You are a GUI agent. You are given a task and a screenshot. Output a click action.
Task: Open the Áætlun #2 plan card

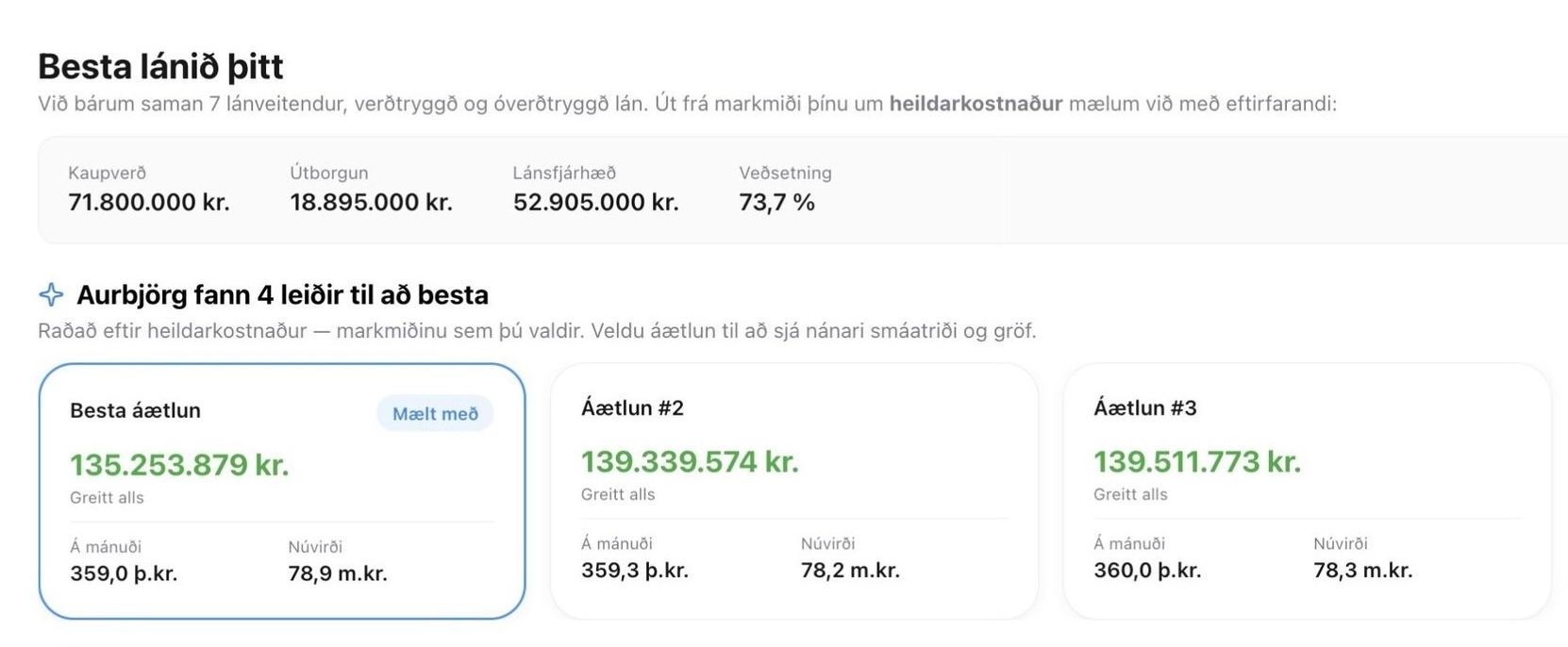[x=794, y=491]
